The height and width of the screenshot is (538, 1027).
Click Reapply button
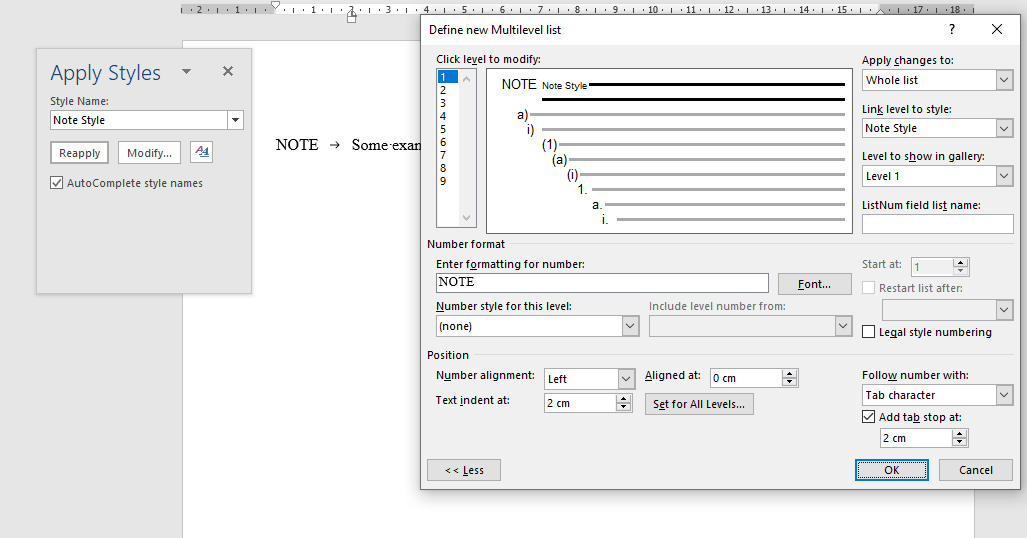(79, 153)
